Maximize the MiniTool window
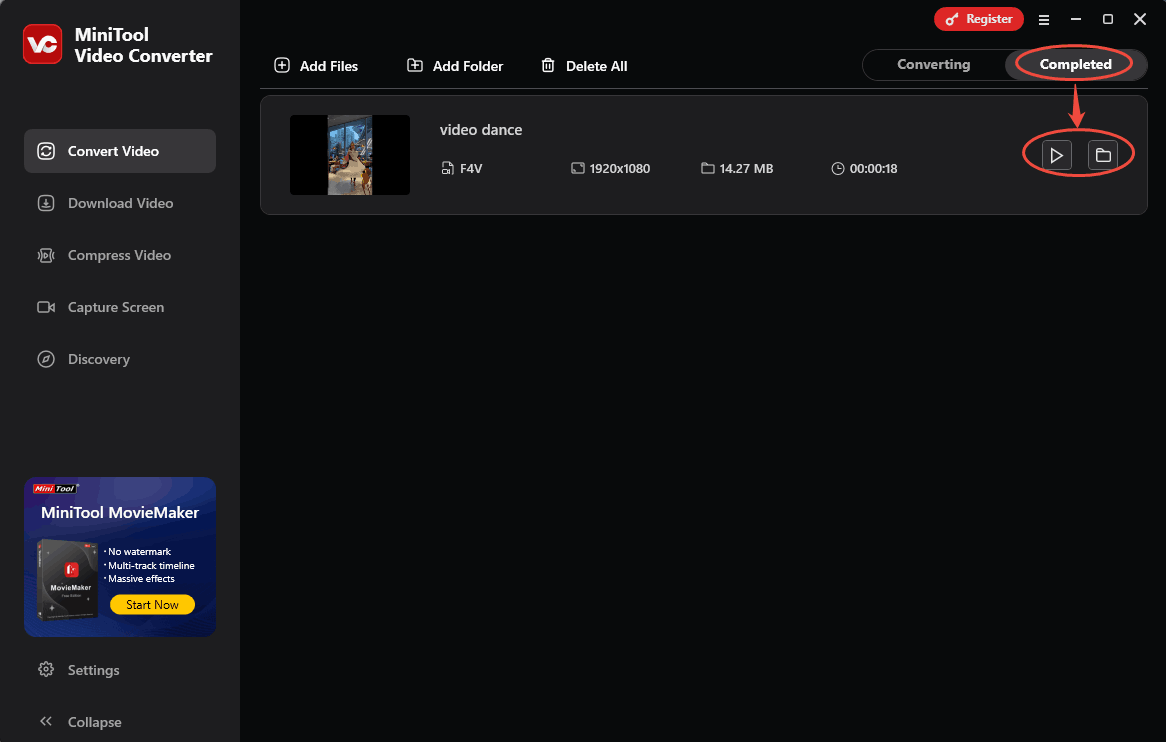Screen dimensions: 1166x742 (x=1107, y=19)
